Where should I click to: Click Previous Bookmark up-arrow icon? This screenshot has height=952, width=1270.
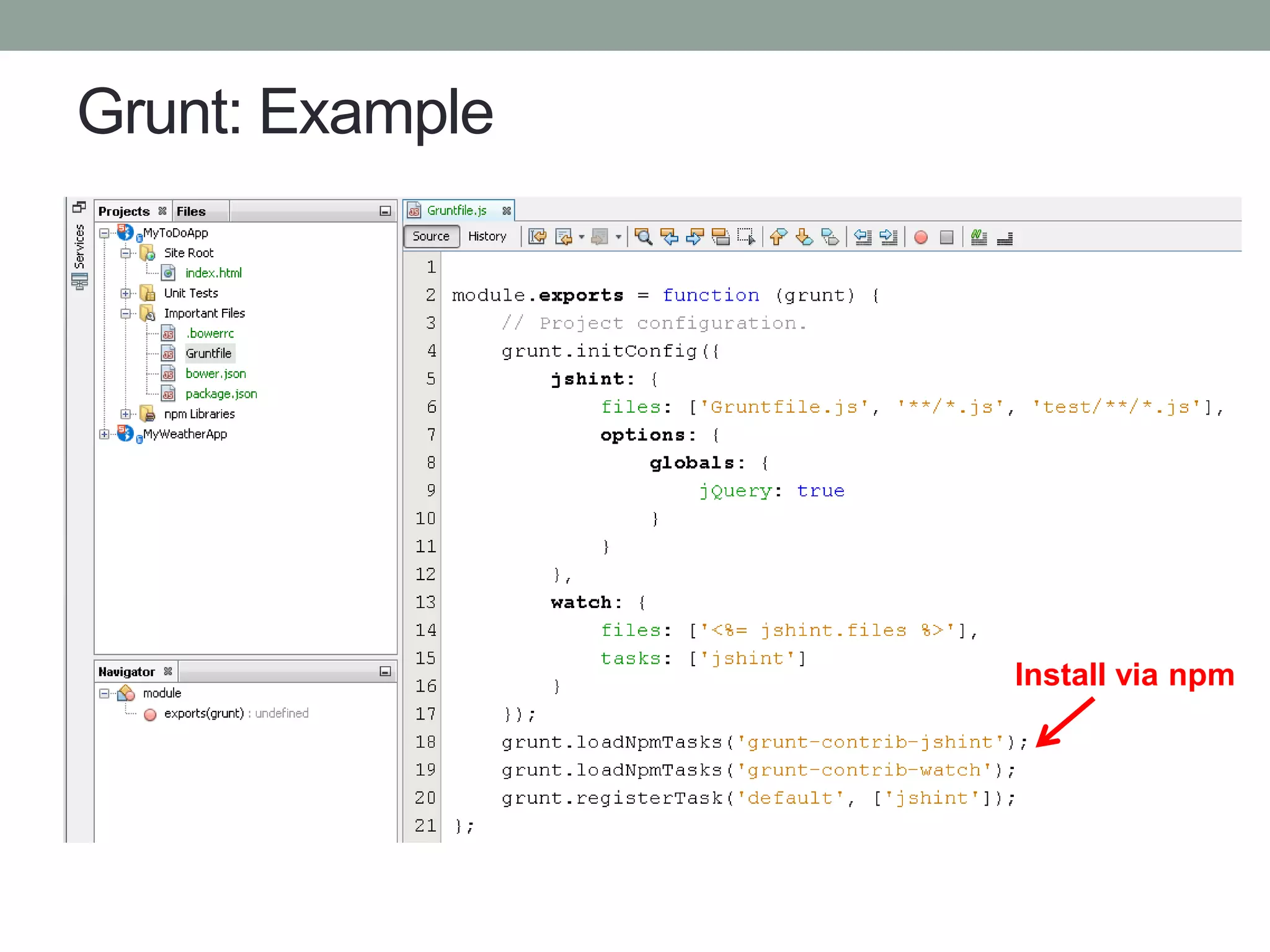(778, 237)
